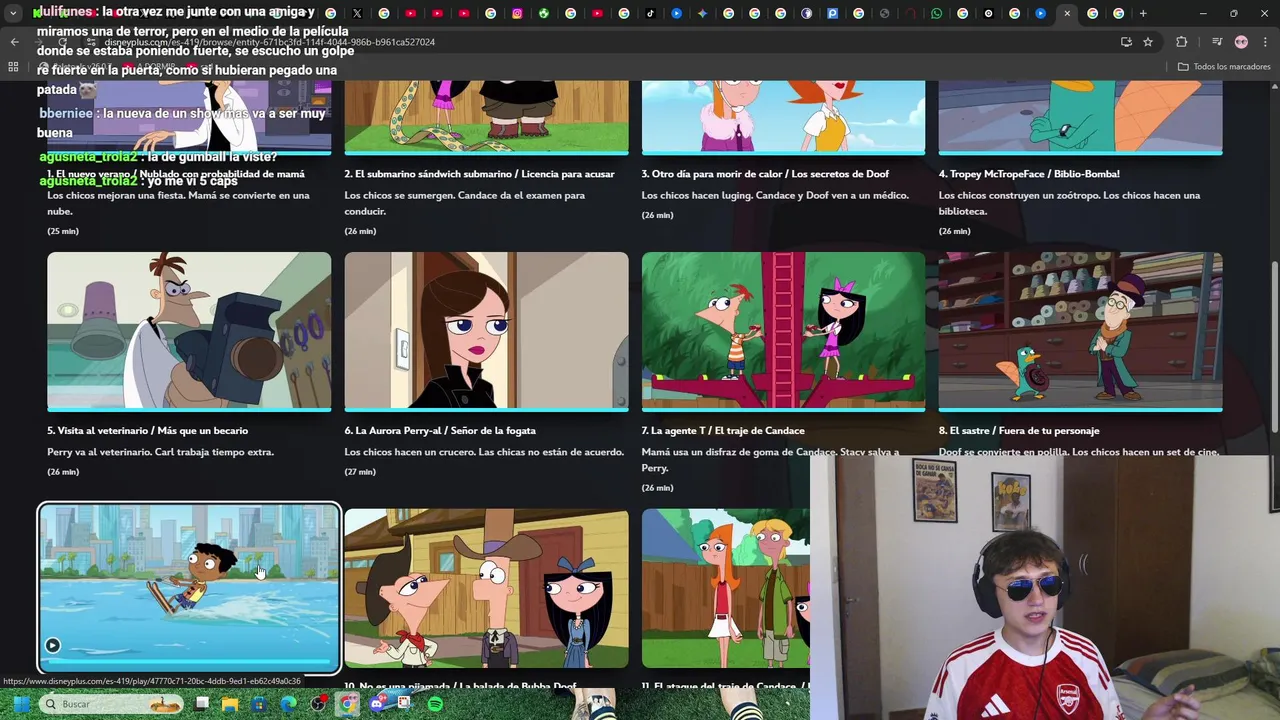Open the 'Todos los marcadores' folder
Screen dimensions: 1280x720
click(x=1224, y=67)
